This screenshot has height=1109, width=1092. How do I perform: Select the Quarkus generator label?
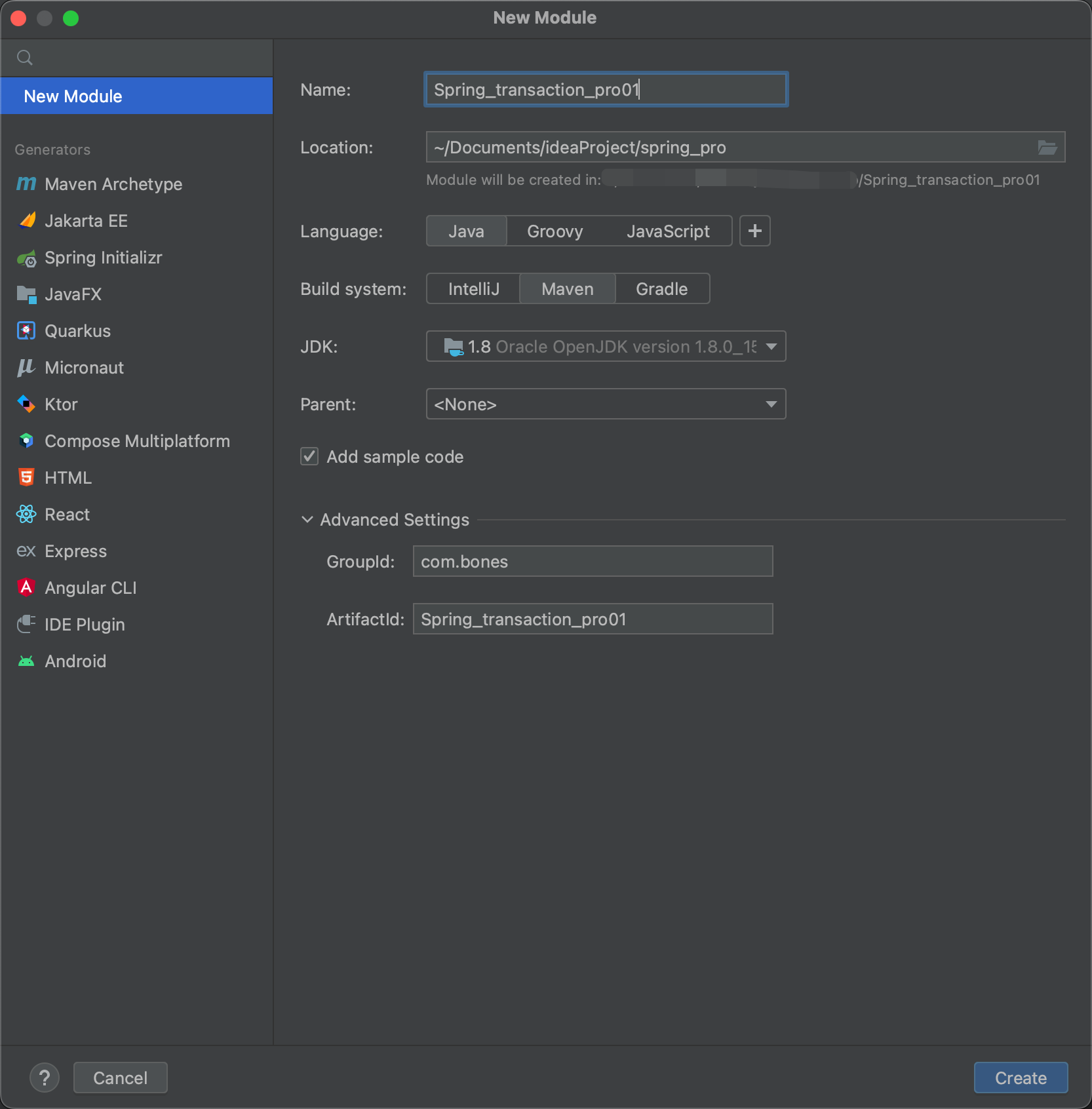78,331
